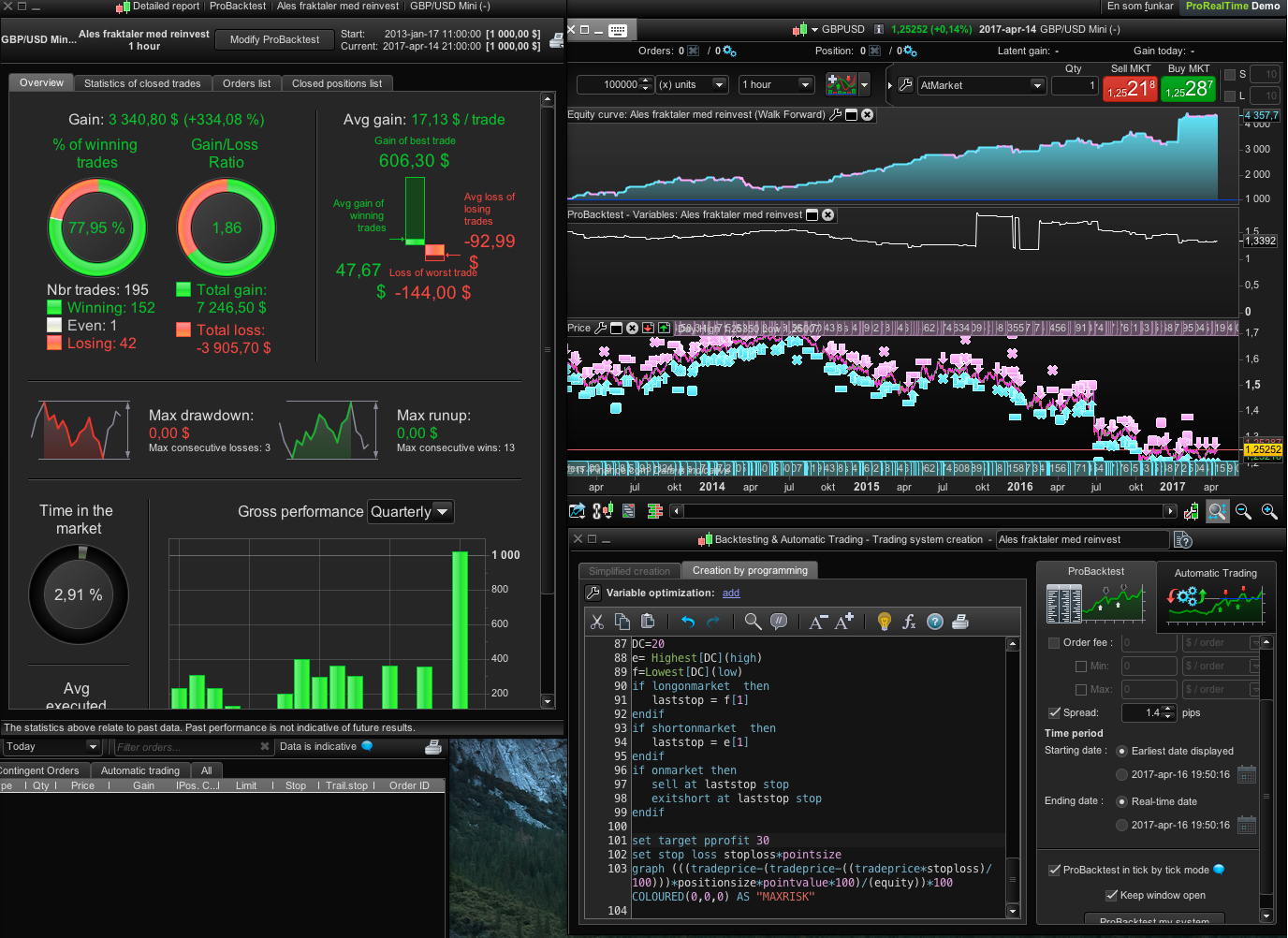Click the Modify ProBacktest button
The height and width of the screenshot is (938, 1288).
274,39
